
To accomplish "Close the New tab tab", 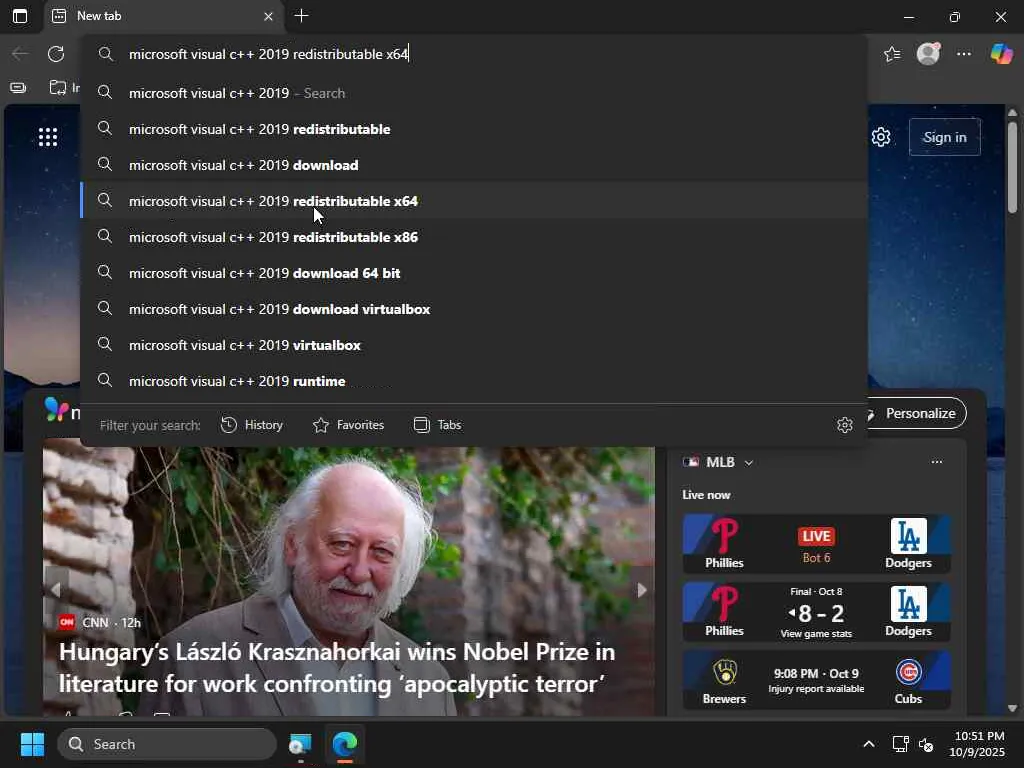I will tap(268, 16).
